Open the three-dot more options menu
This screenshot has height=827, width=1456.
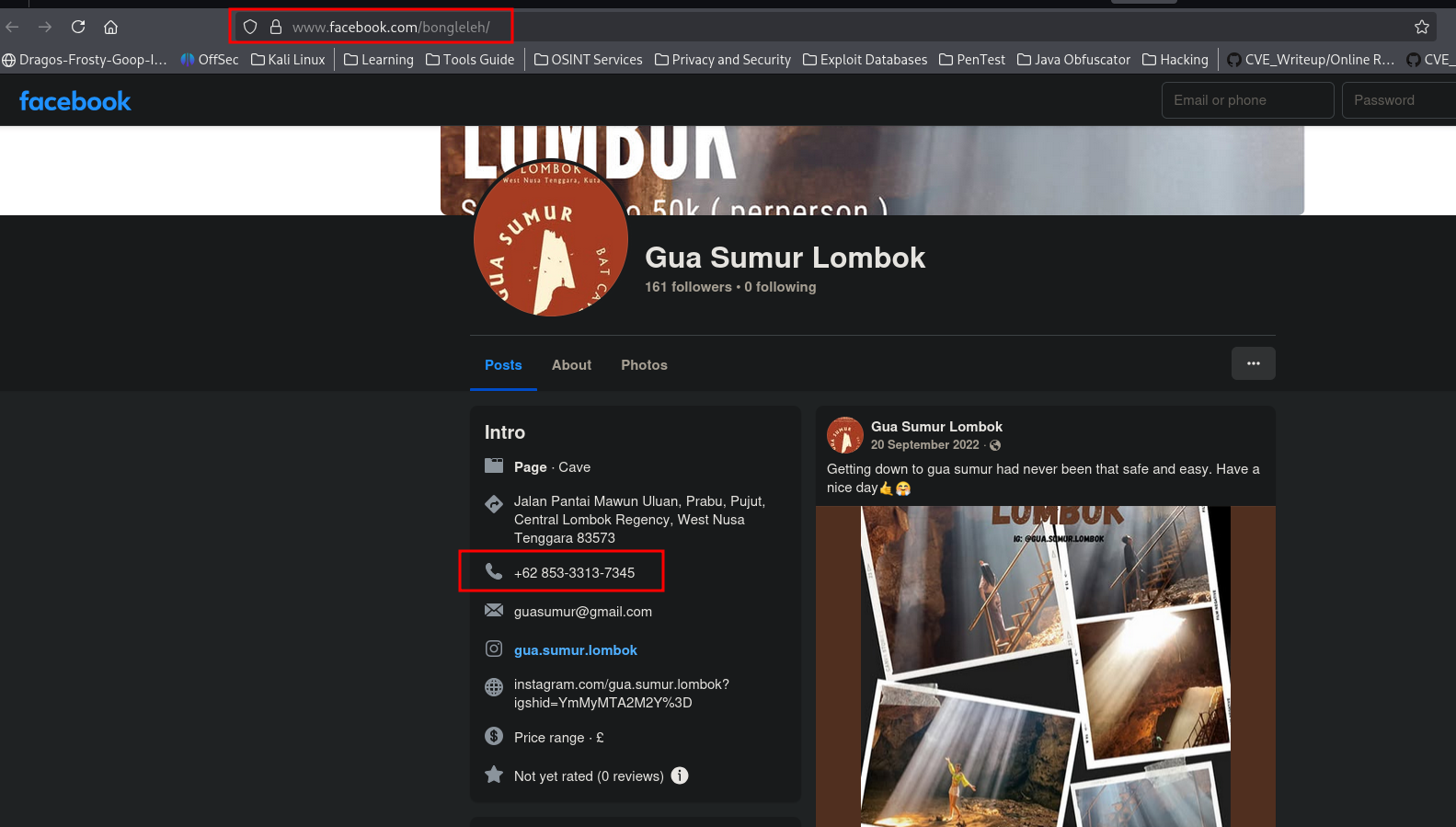tap(1253, 363)
